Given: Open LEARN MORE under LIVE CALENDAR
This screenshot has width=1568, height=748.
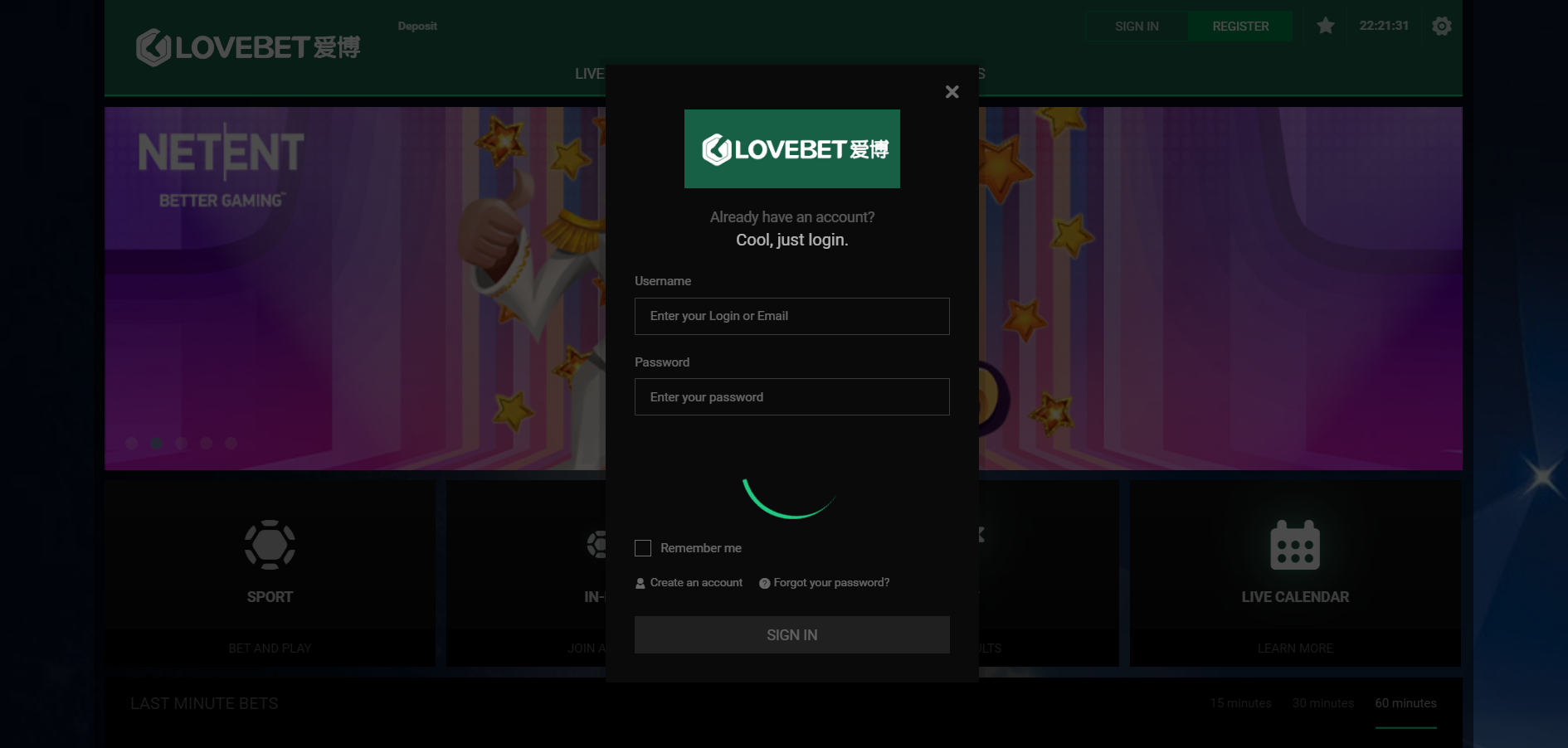Looking at the screenshot, I should [x=1295, y=648].
